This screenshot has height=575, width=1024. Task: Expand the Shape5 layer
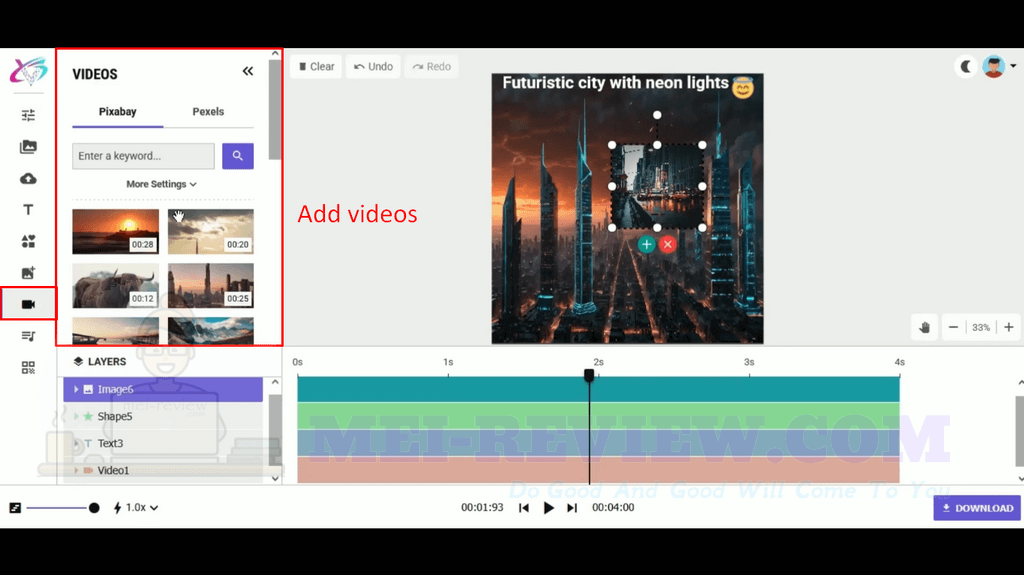[76, 416]
